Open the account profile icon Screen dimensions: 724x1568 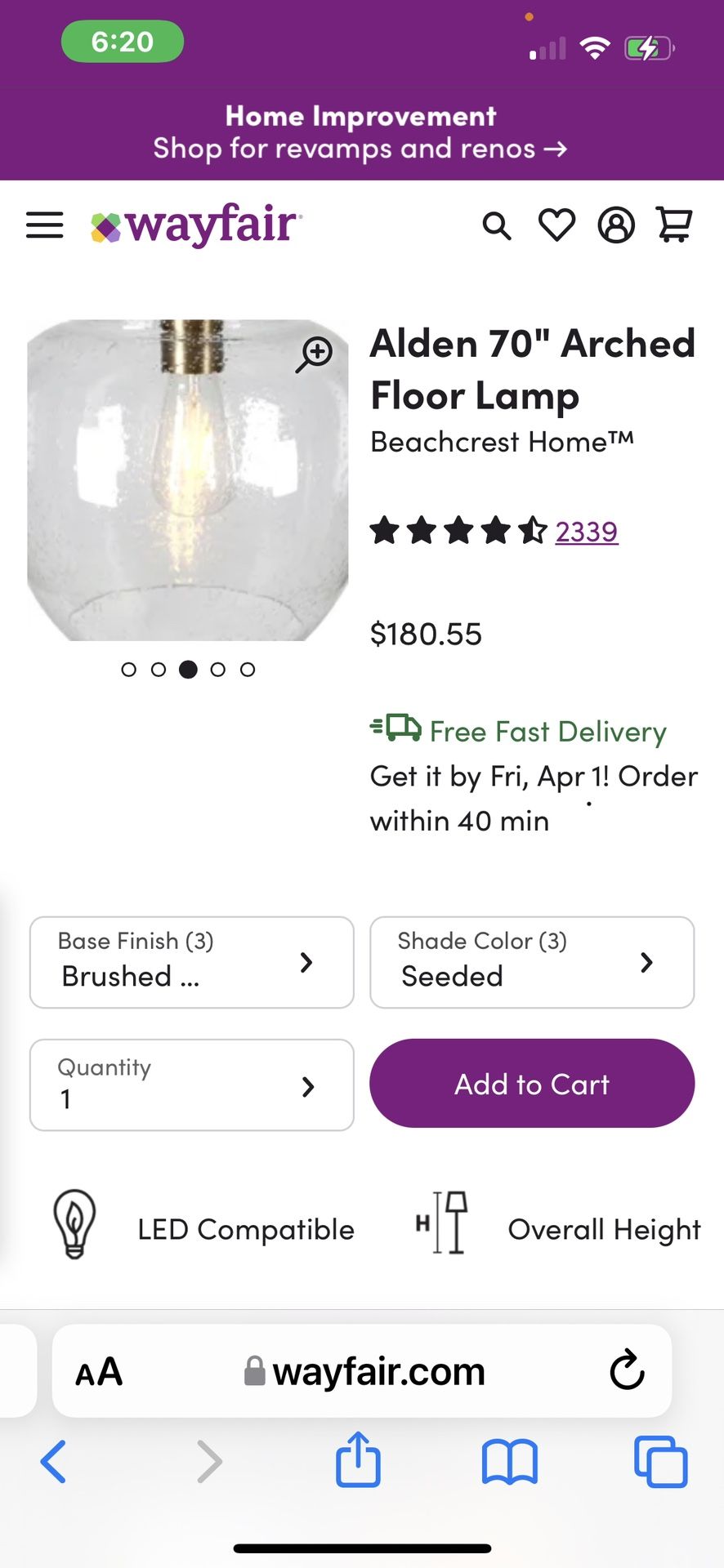pyautogui.click(x=616, y=225)
